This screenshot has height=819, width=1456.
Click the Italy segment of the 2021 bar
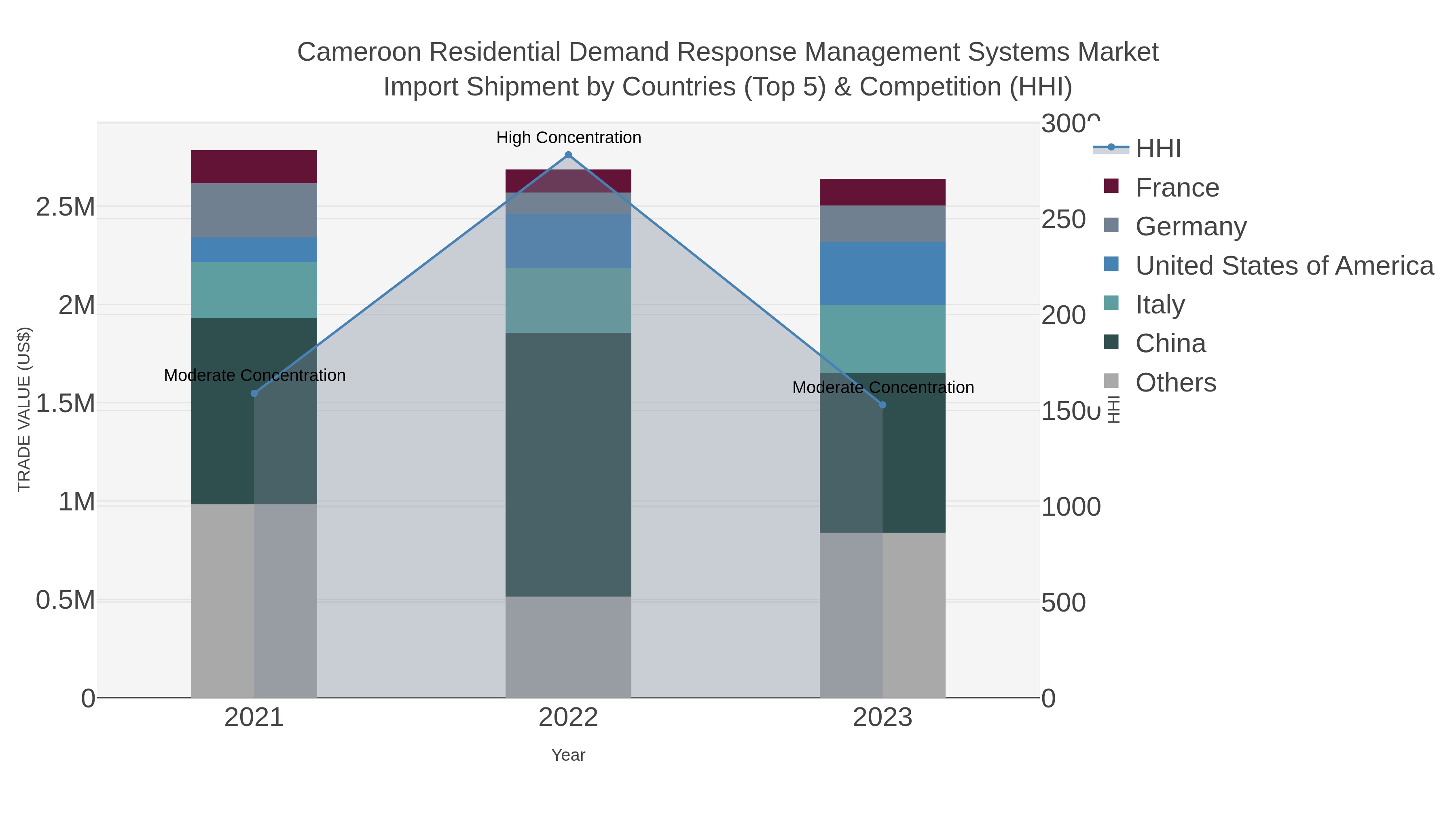[254, 290]
